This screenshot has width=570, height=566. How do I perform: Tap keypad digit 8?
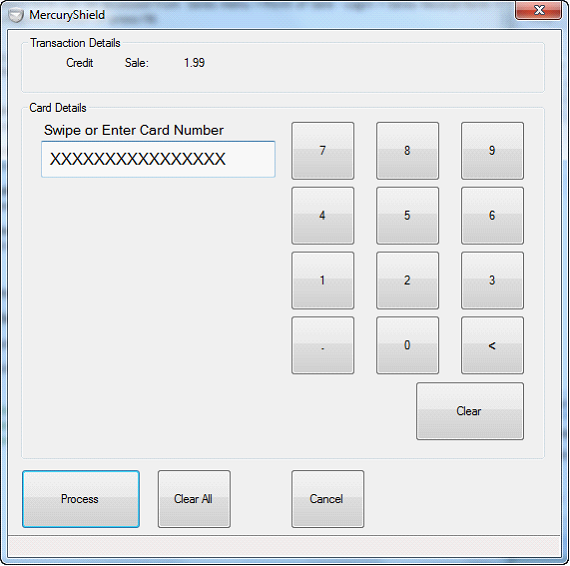[407, 150]
